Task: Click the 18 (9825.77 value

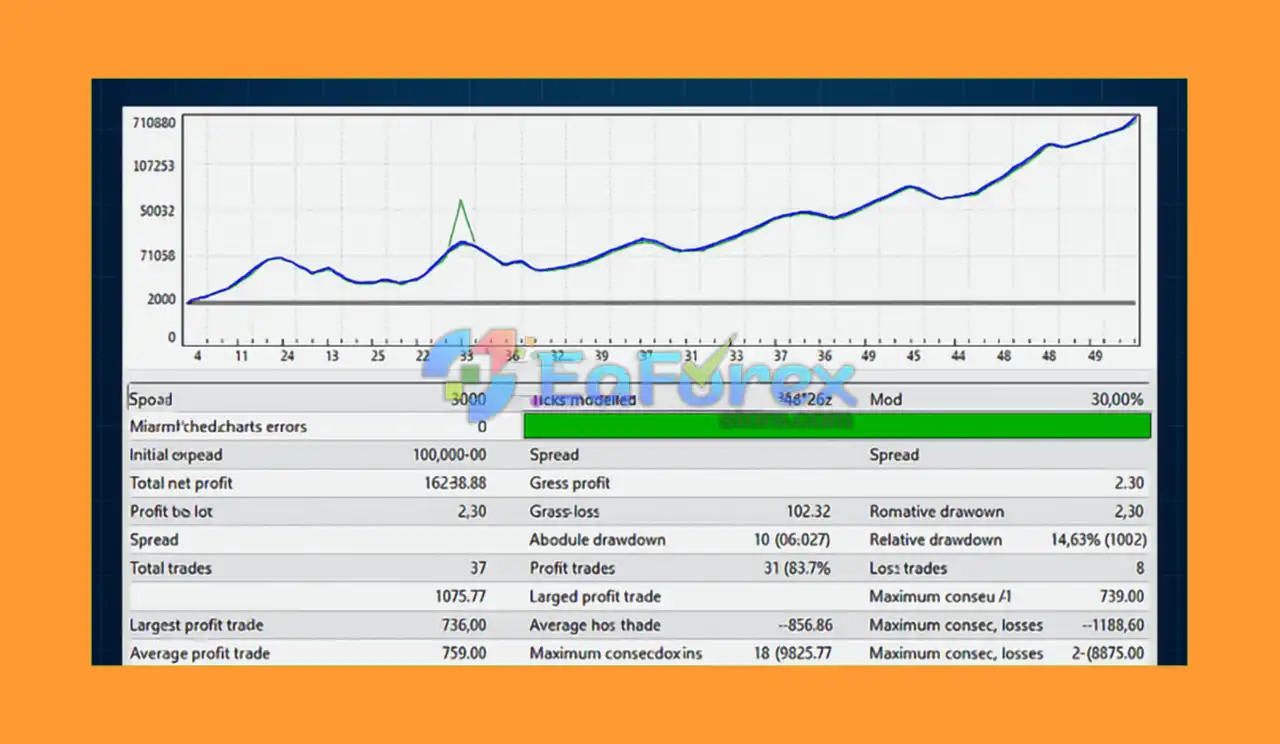Action: tap(791, 653)
